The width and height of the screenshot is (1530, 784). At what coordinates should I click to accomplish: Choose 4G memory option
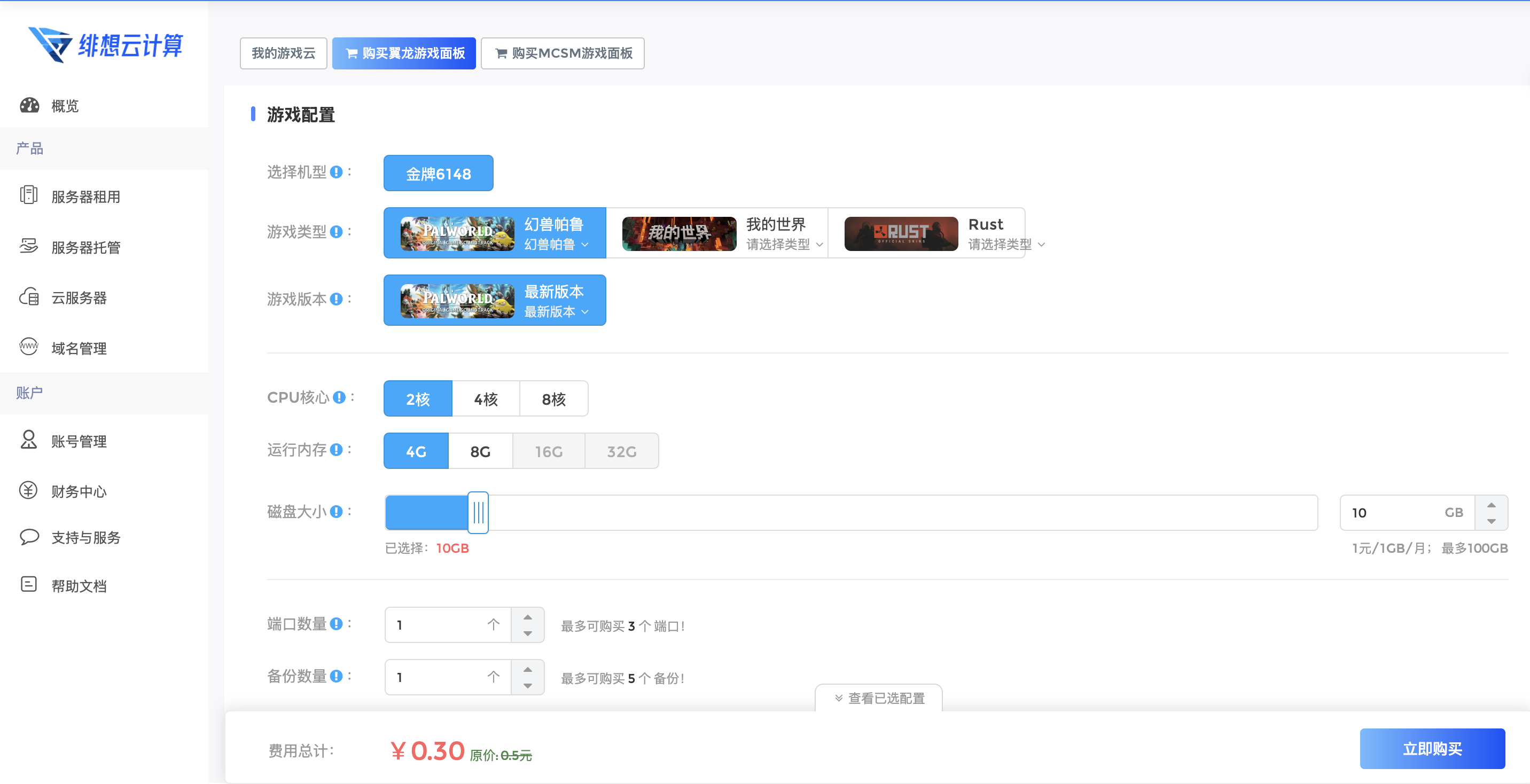pos(416,451)
